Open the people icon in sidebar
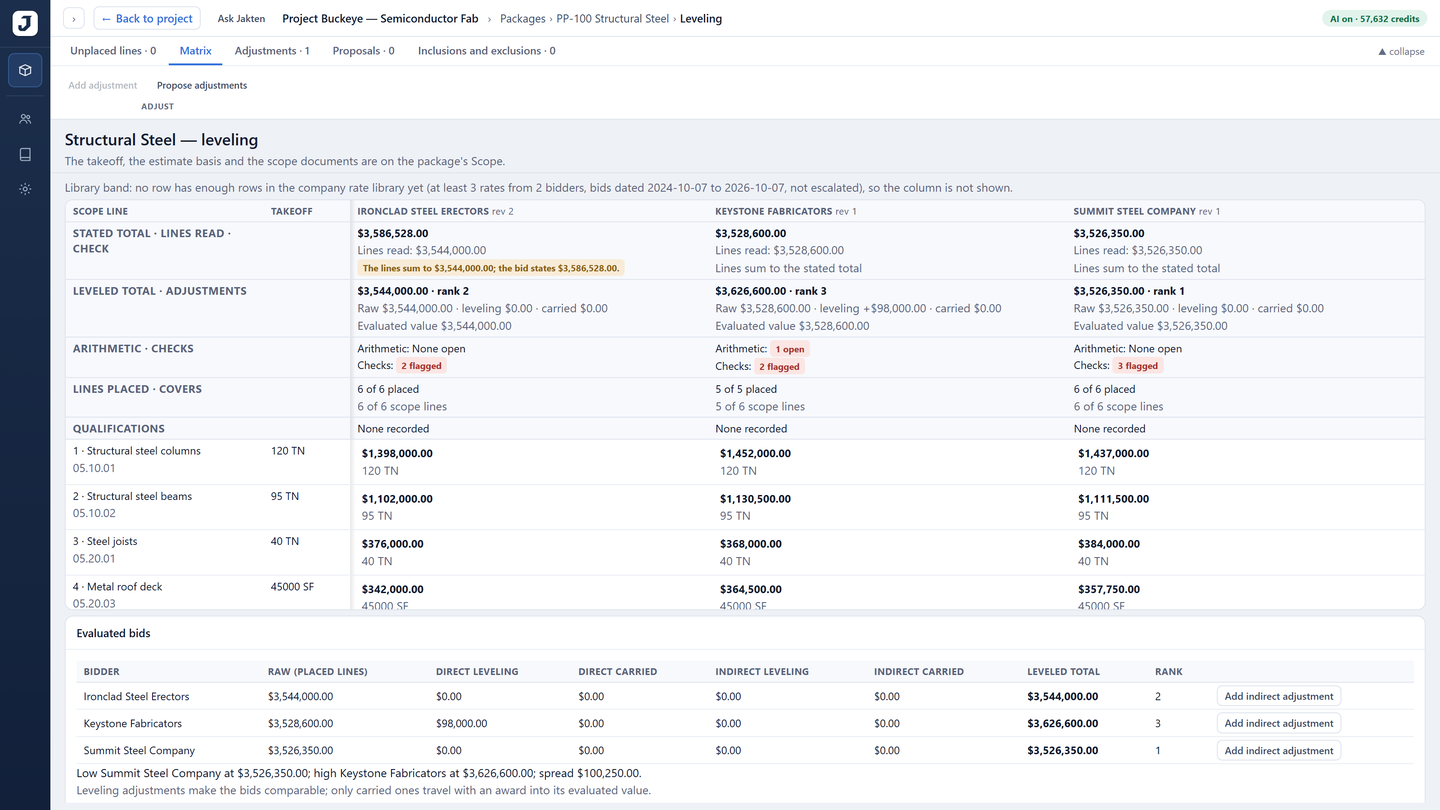Screen dimensions: 1440x810 tap(25, 119)
